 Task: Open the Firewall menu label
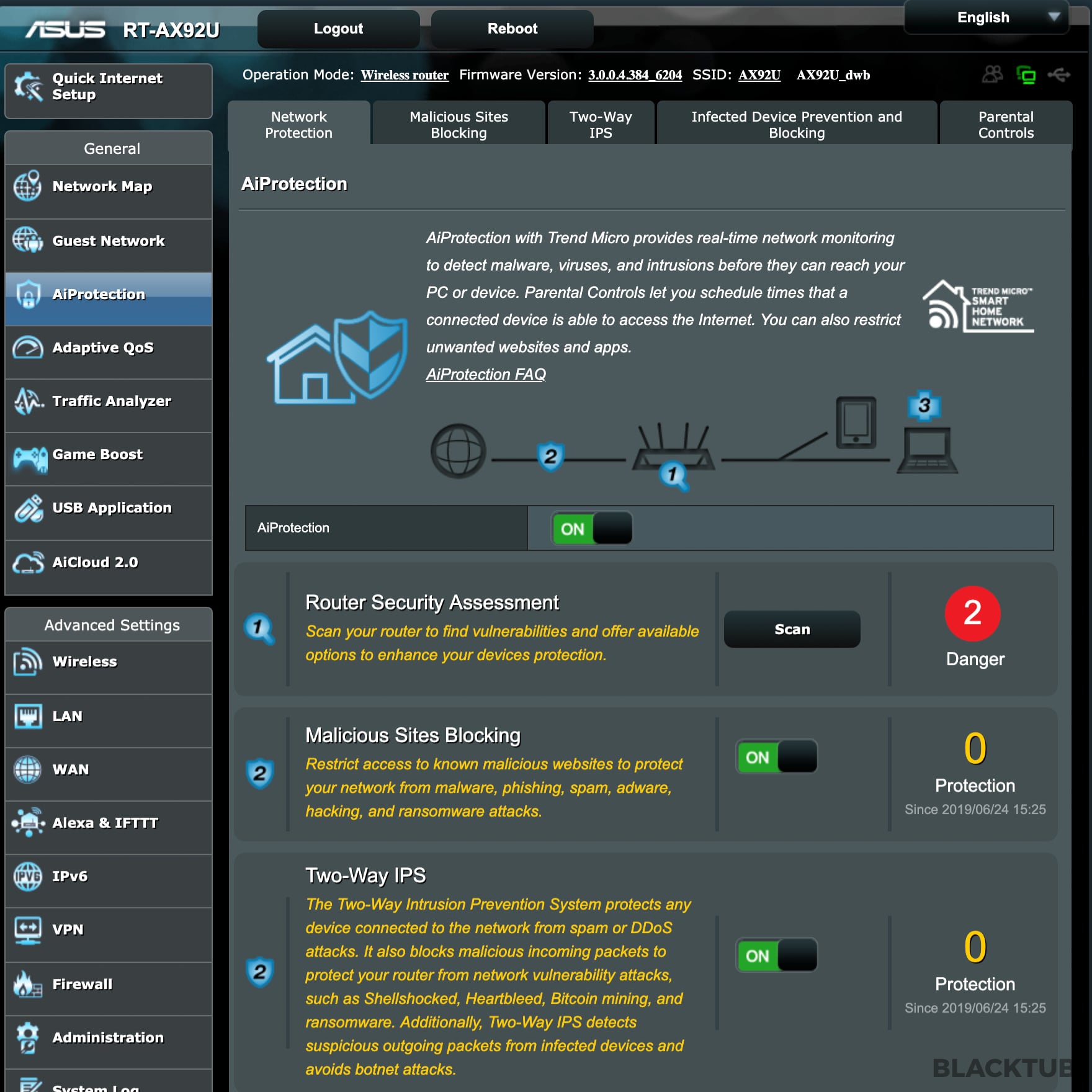tap(83, 984)
